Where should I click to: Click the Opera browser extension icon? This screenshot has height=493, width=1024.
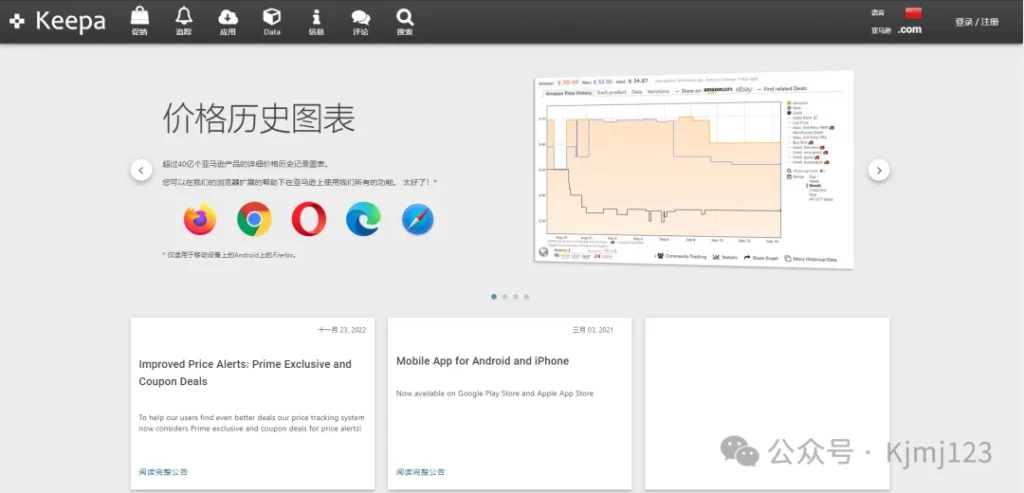click(309, 219)
